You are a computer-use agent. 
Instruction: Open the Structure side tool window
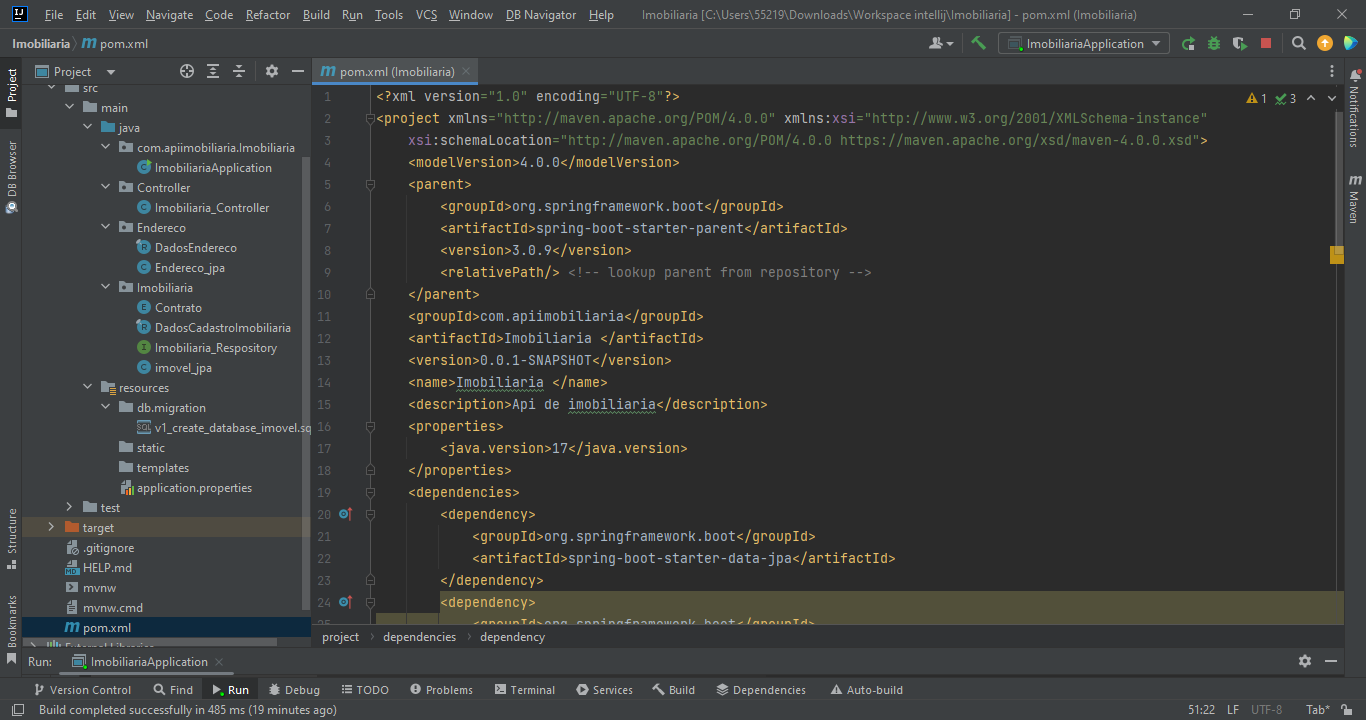click(12, 538)
